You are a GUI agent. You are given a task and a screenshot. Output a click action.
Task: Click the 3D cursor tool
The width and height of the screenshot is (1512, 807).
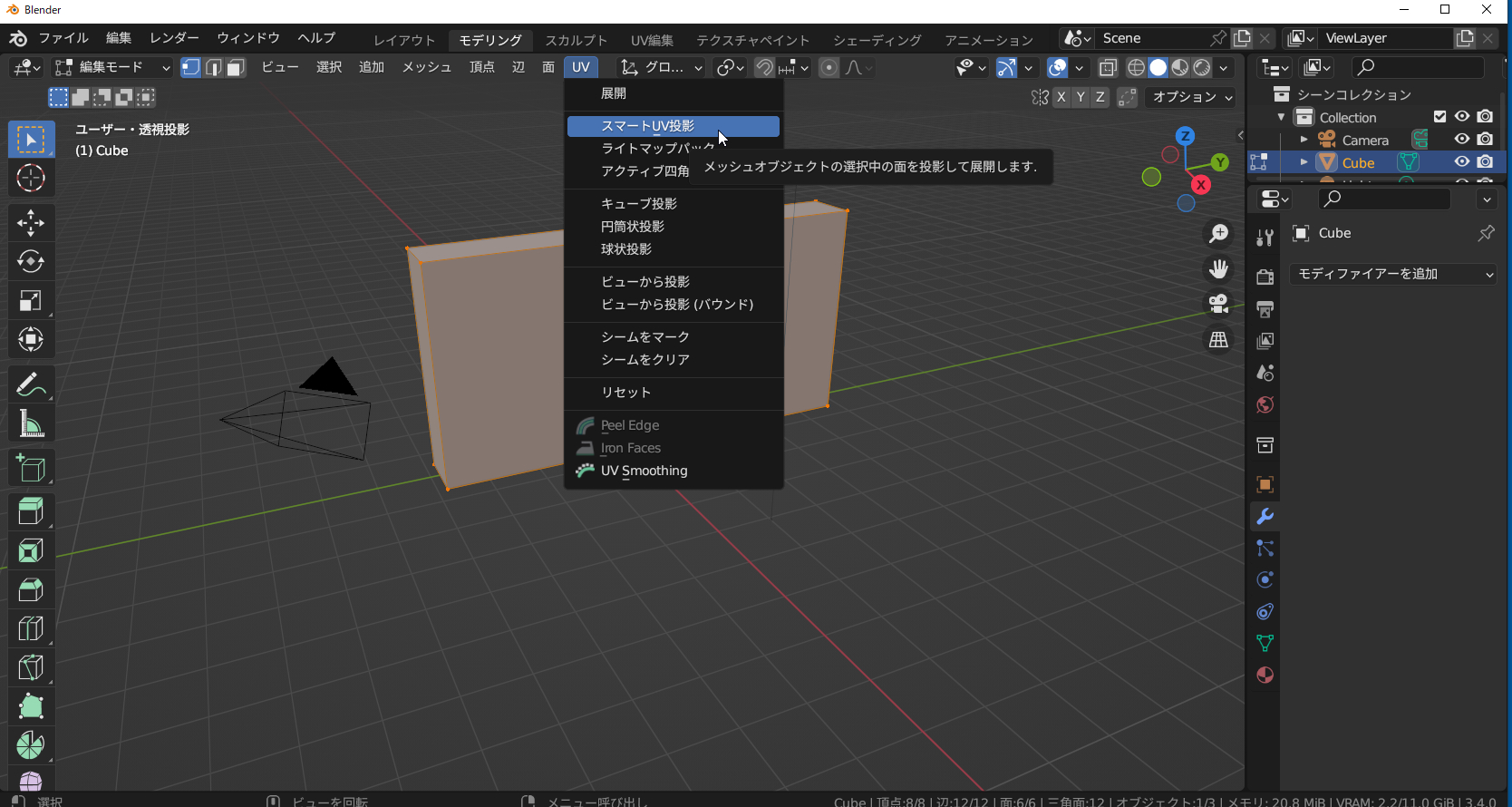point(31,179)
